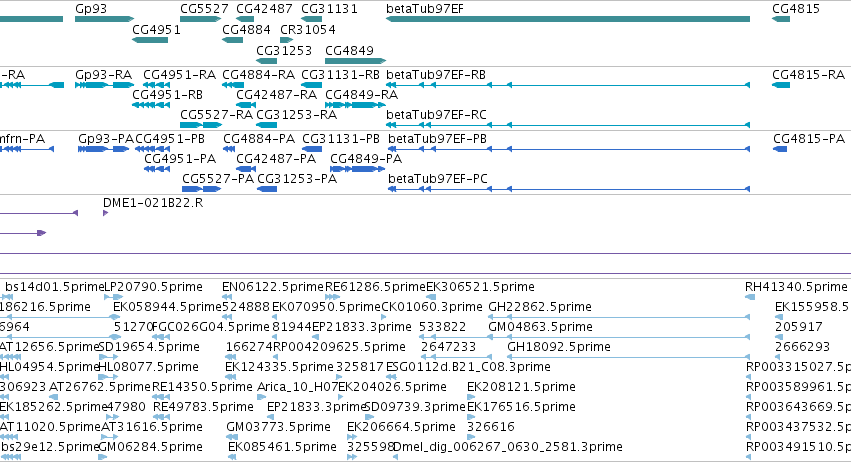Select EST SD19654.5prime

(109, 357)
